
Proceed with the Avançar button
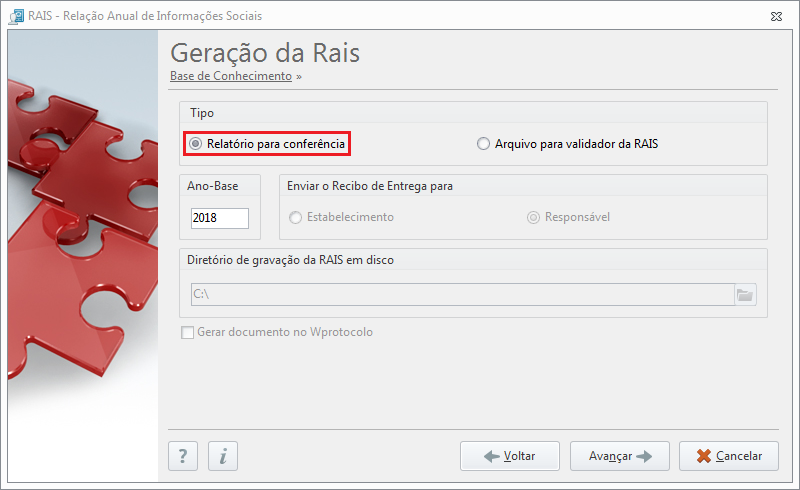coord(619,456)
